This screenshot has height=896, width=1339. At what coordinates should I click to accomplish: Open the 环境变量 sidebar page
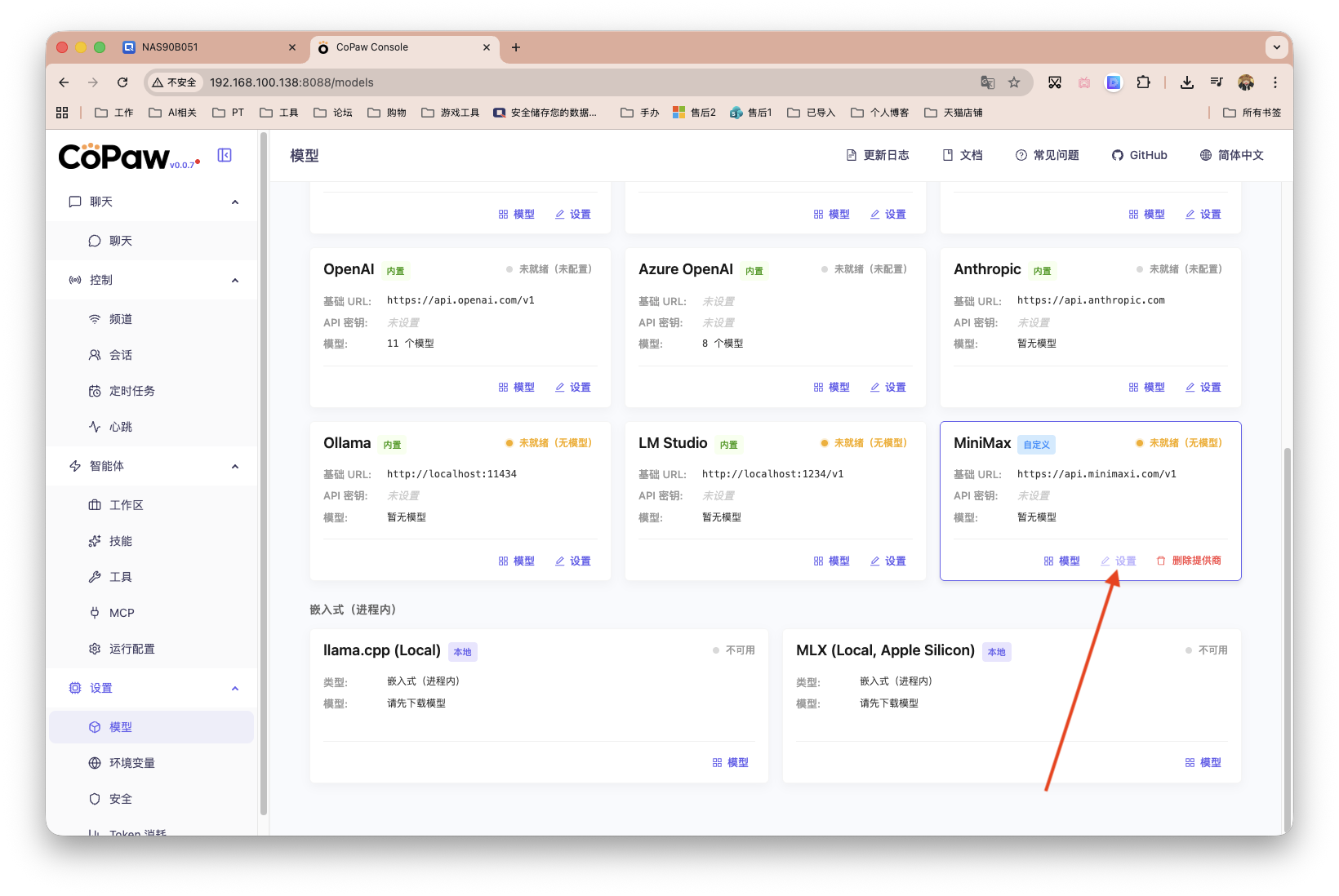click(131, 763)
